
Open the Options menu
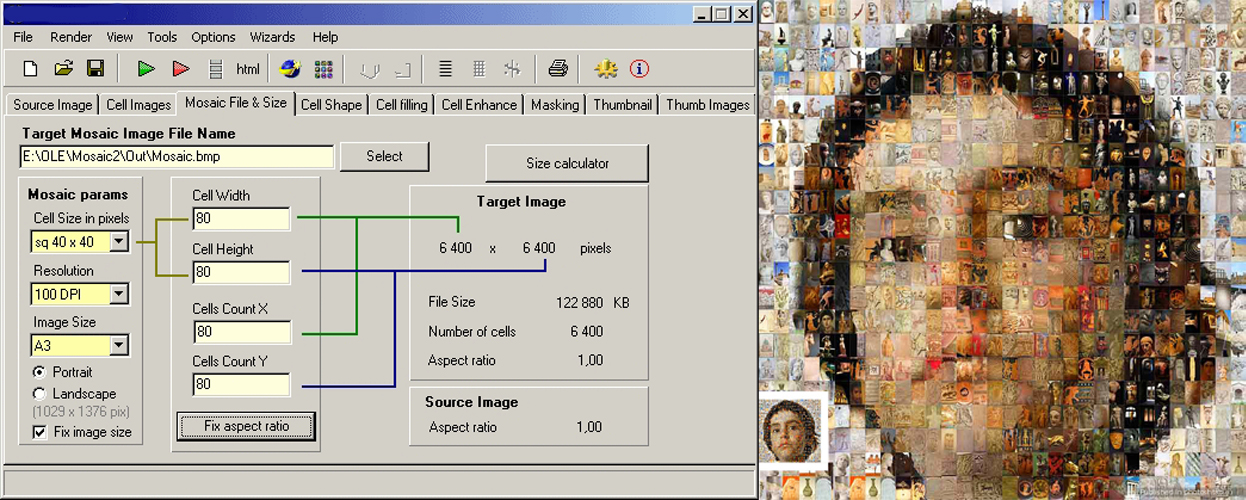213,37
